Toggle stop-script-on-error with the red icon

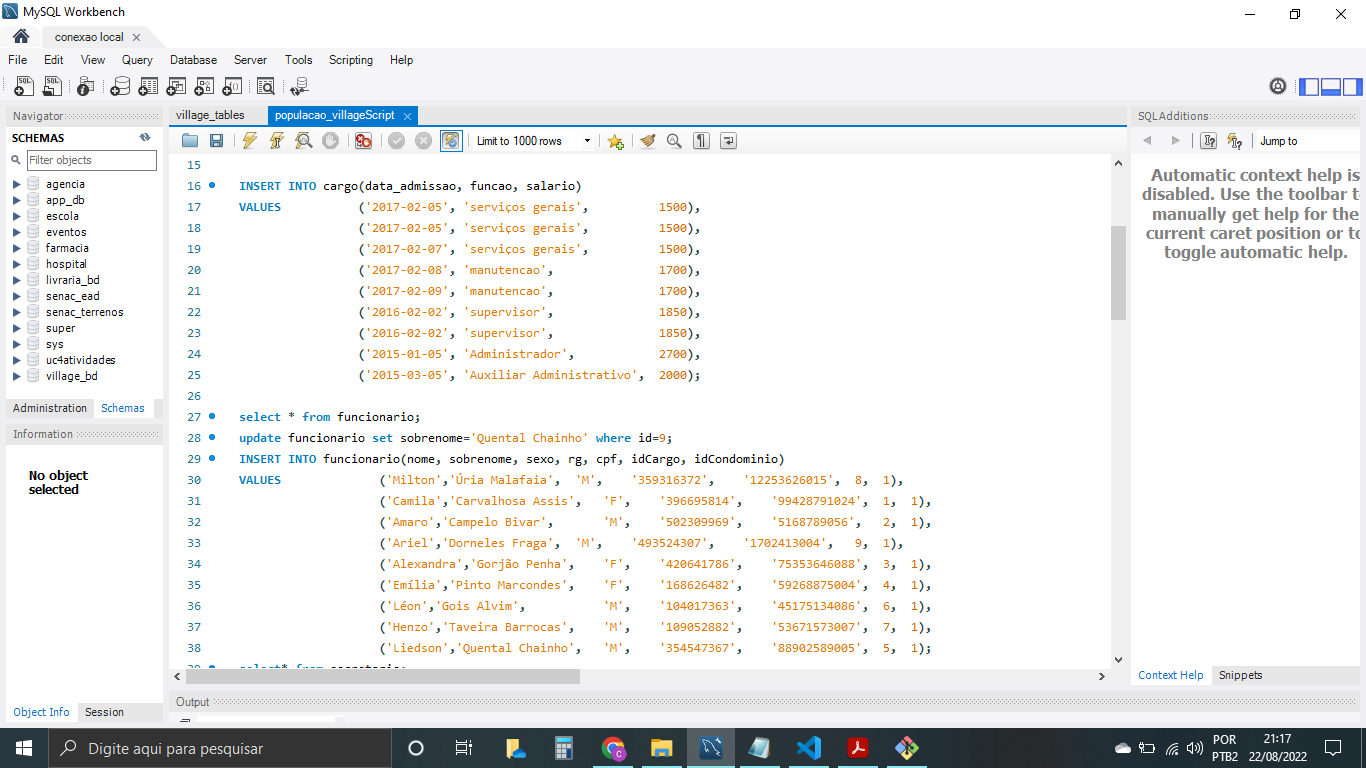(362, 140)
